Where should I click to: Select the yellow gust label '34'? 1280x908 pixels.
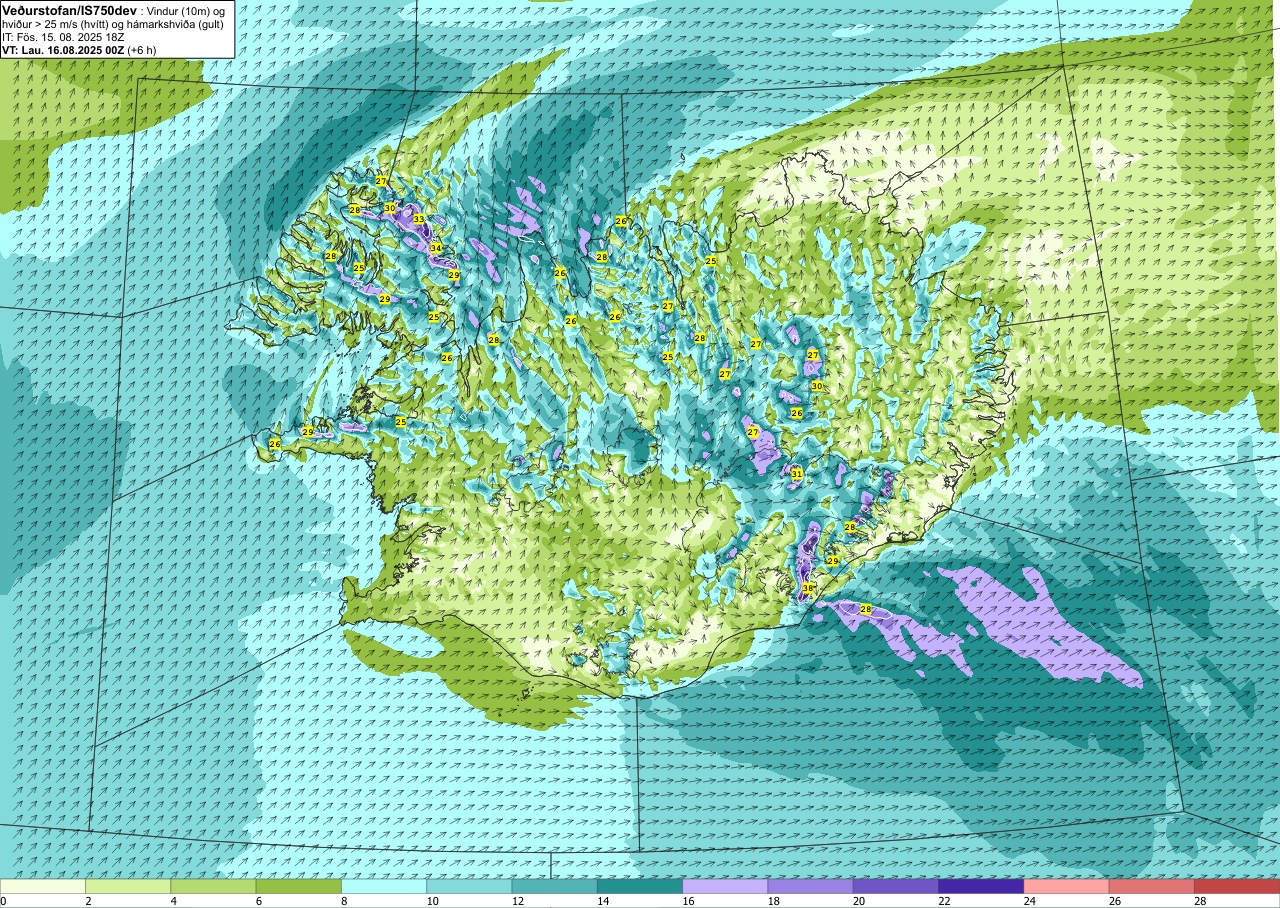436,248
